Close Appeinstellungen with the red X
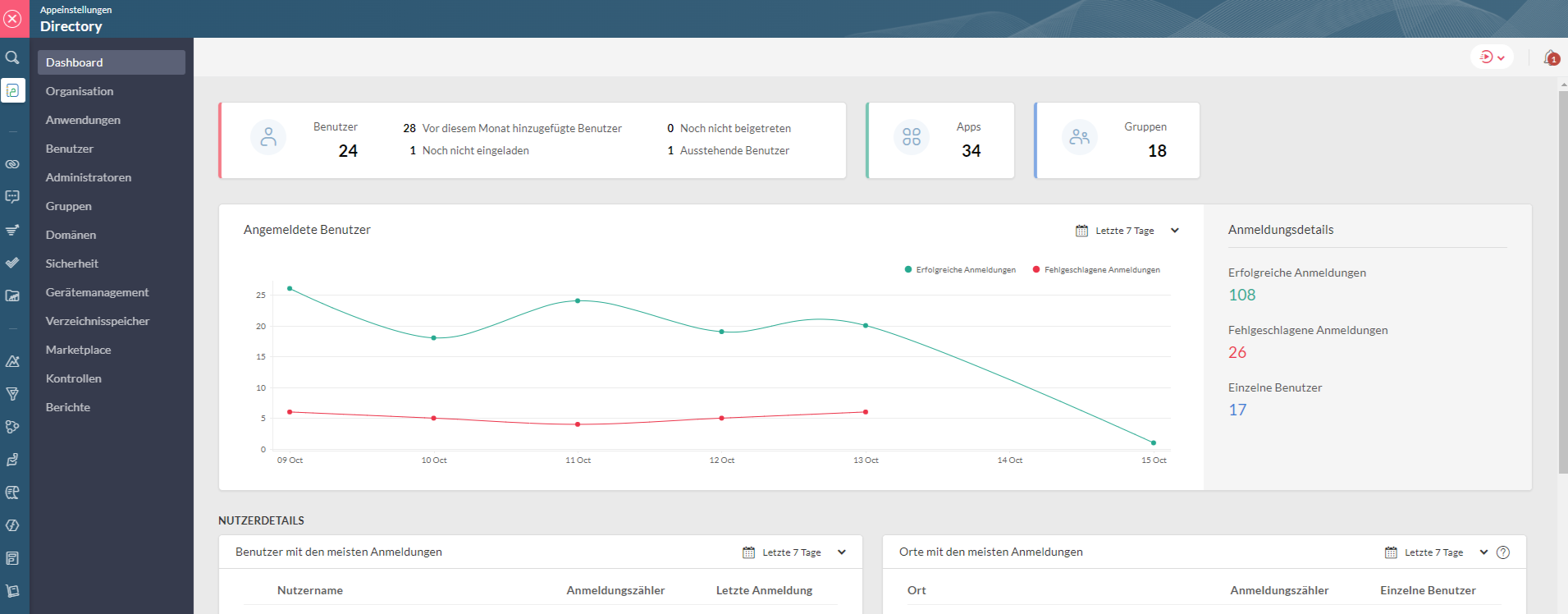Image resolution: width=1568 pixels, height=614 pixels. (13, 19)
